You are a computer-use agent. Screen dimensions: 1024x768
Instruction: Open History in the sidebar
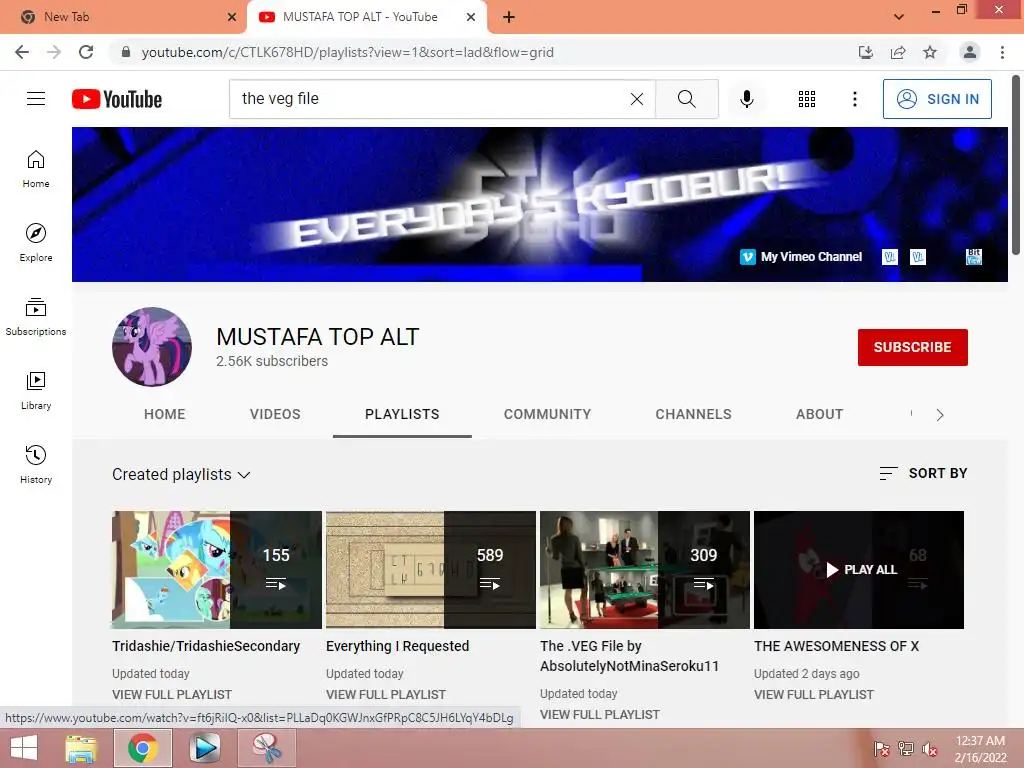36,464
